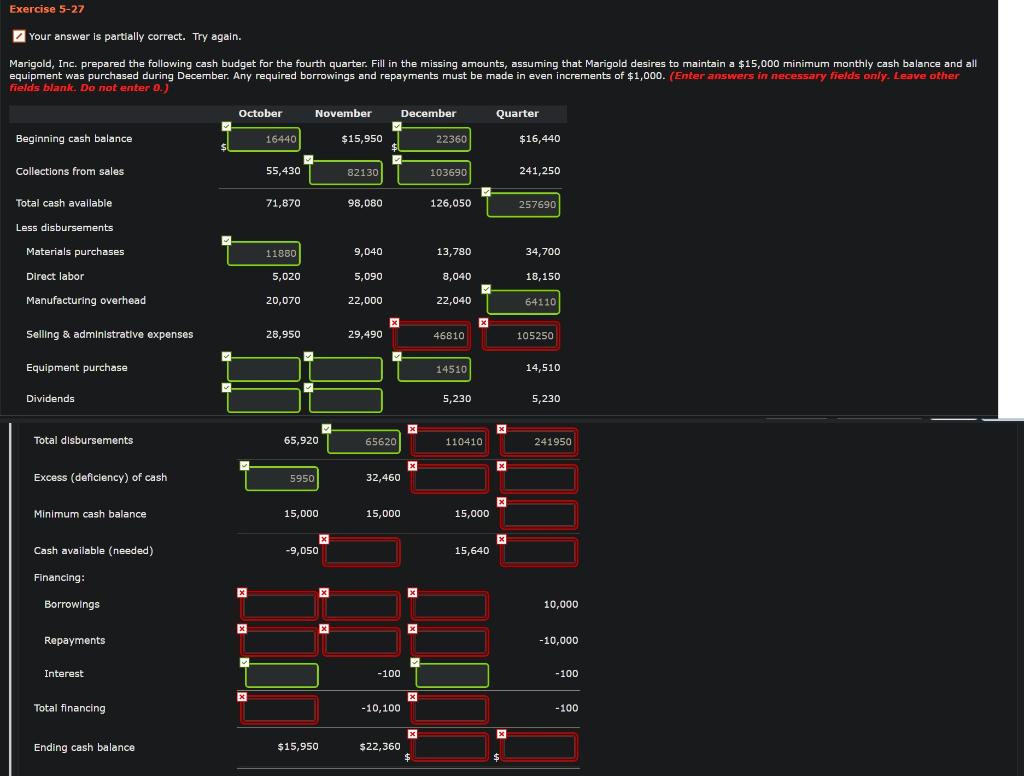
Task: Click the November cash available (needed) field
Action: 361,552
